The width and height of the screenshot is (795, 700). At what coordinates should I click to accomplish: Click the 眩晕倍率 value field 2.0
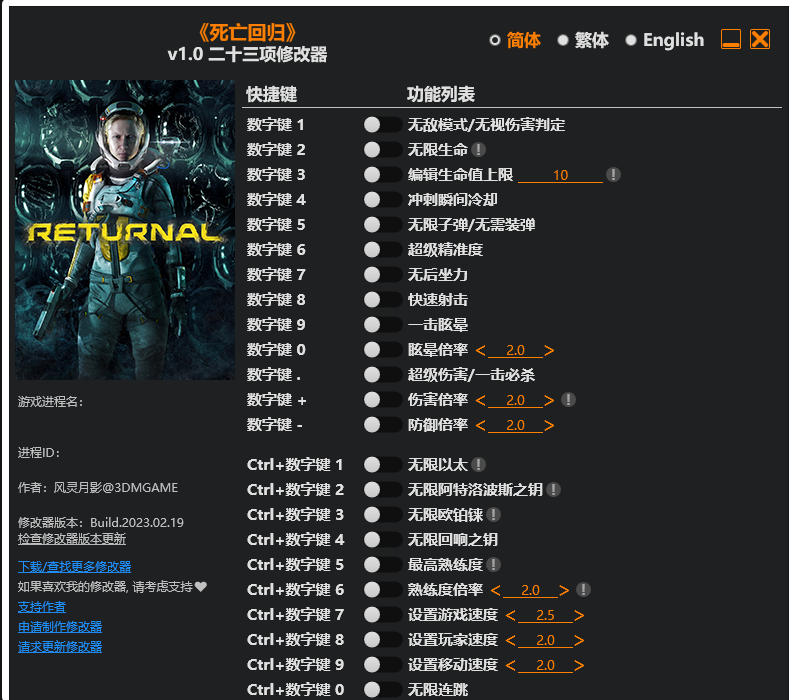pyautogui.click(x=515, y=350)
